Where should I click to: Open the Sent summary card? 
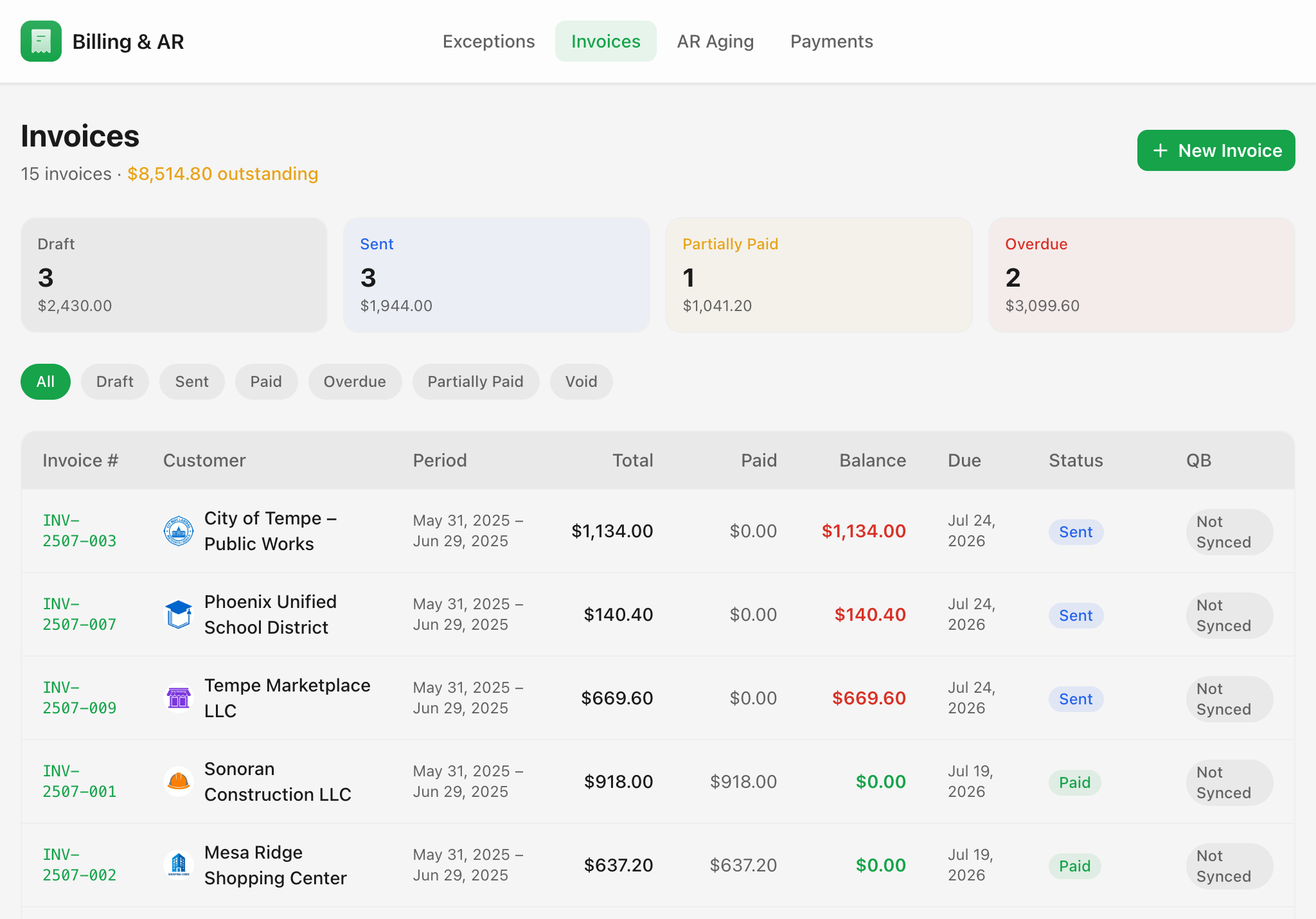(497, 275)
